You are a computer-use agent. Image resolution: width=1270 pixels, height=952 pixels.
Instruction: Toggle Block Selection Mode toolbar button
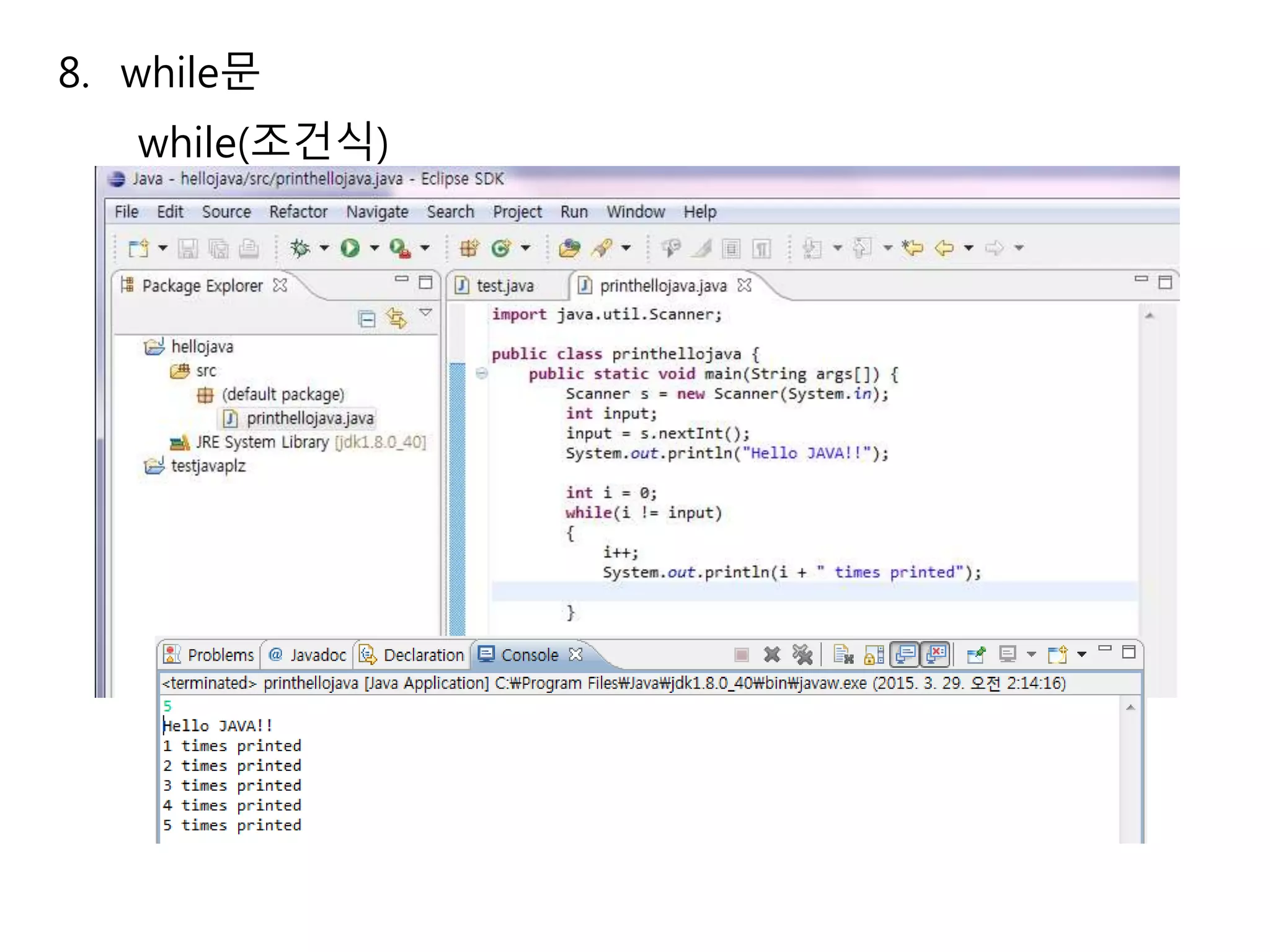731,249
